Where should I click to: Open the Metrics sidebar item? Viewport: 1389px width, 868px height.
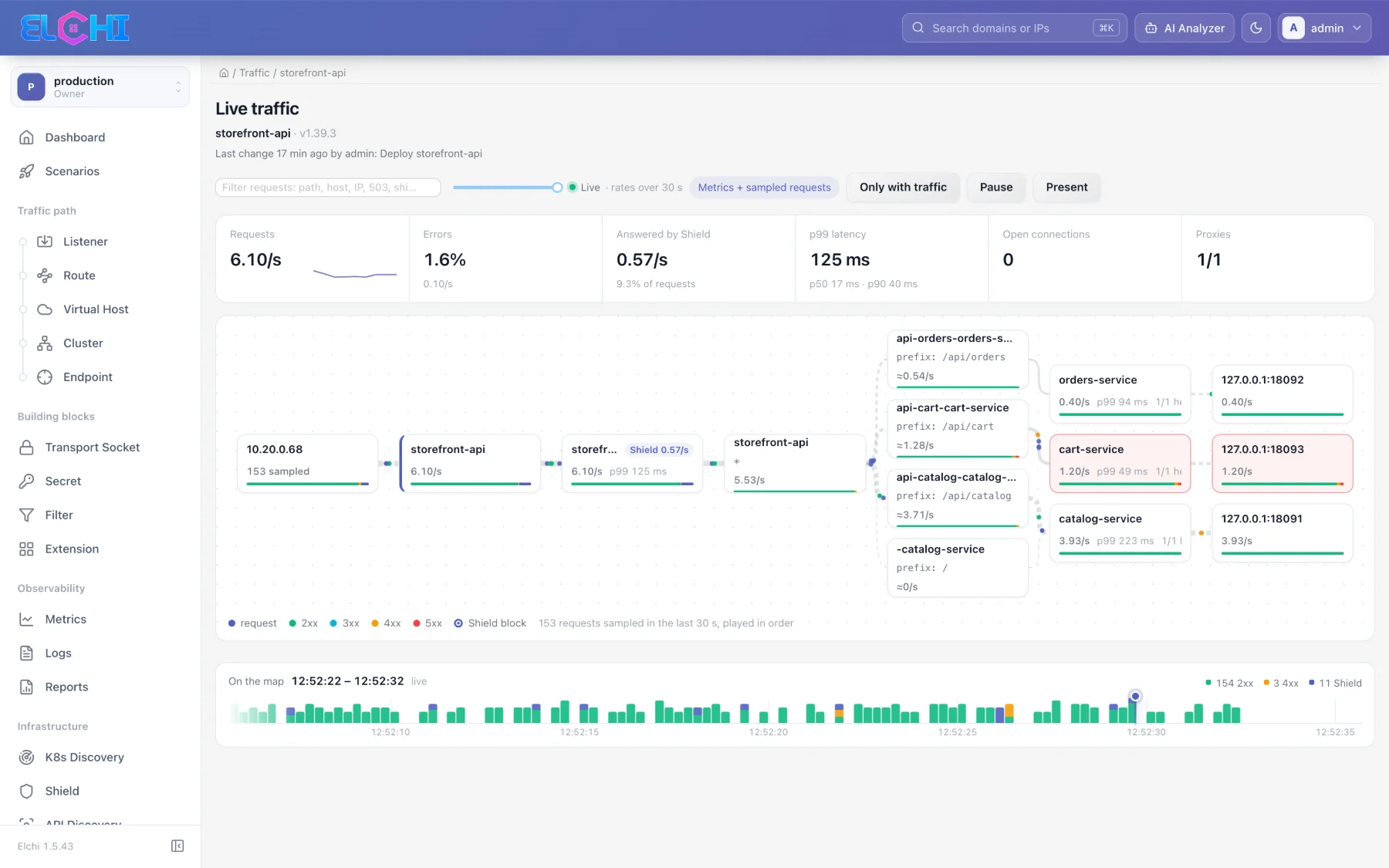pos(100,620)
